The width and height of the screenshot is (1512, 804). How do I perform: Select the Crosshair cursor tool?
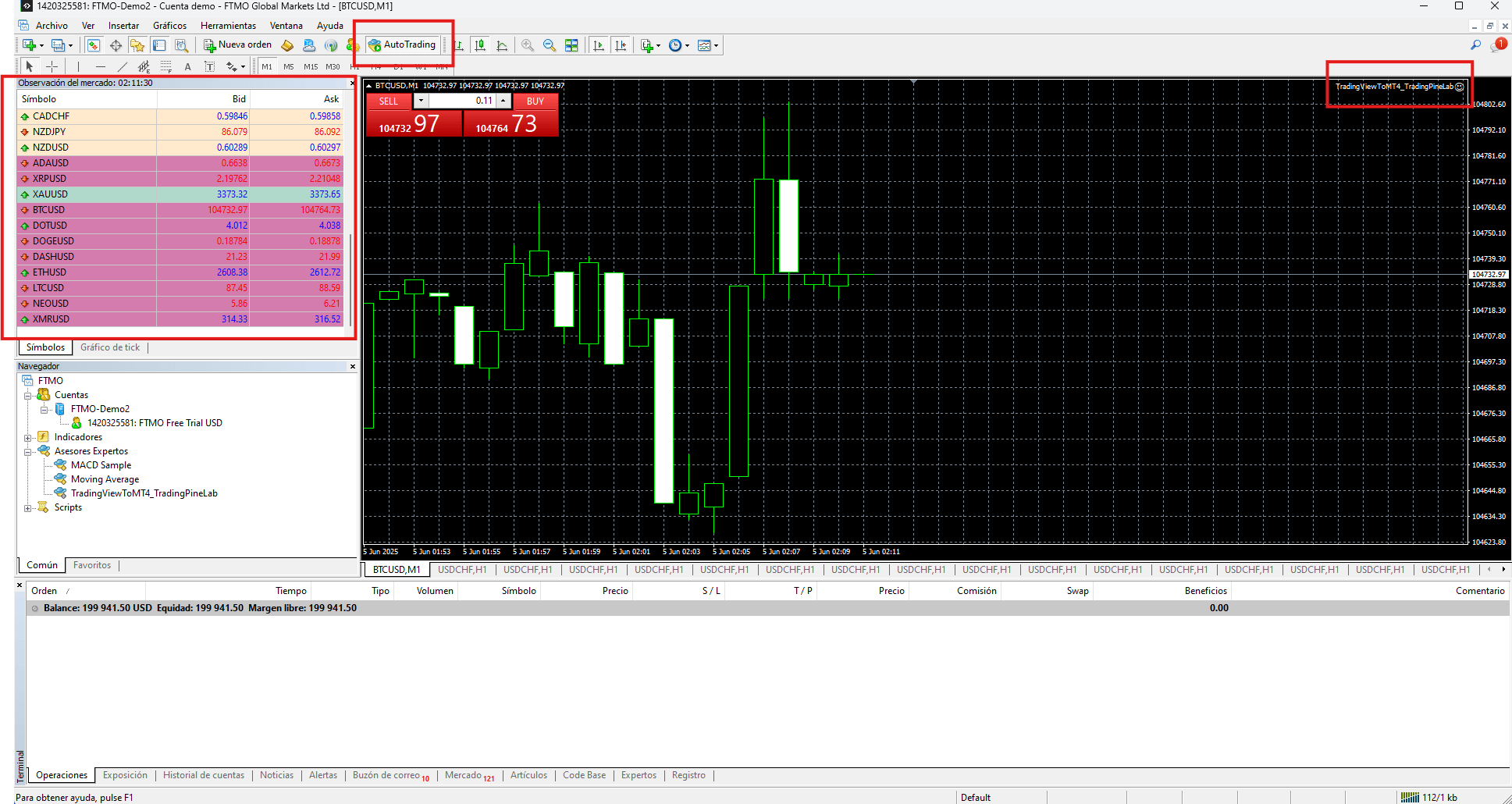(x=52, y=66)
